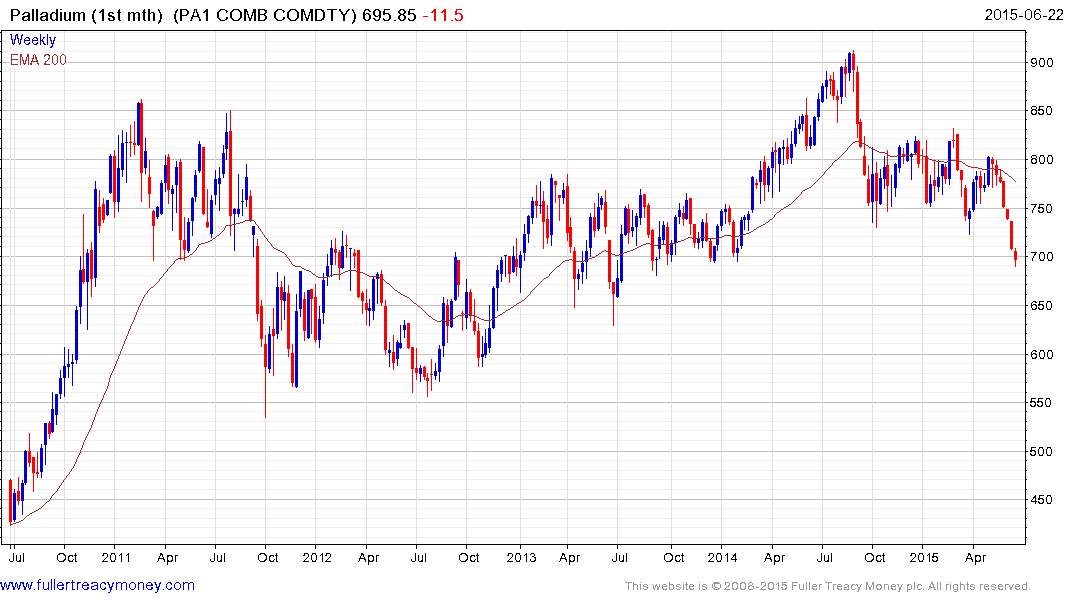Click the 850 price axis label
This screenshot has width=1075, height=600.
tap(1041, 111)
